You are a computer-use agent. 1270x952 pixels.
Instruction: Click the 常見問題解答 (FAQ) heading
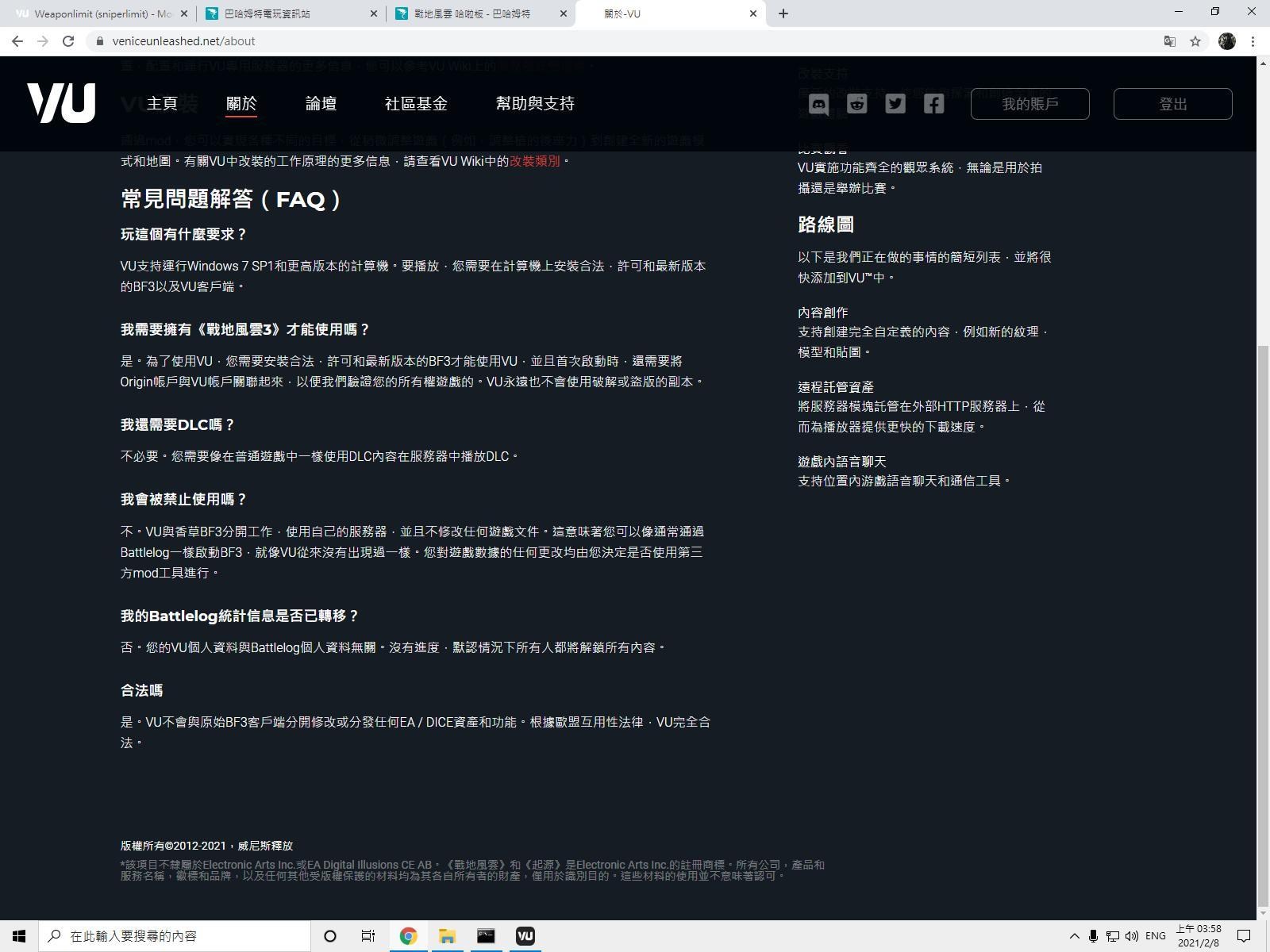(231, 198)
